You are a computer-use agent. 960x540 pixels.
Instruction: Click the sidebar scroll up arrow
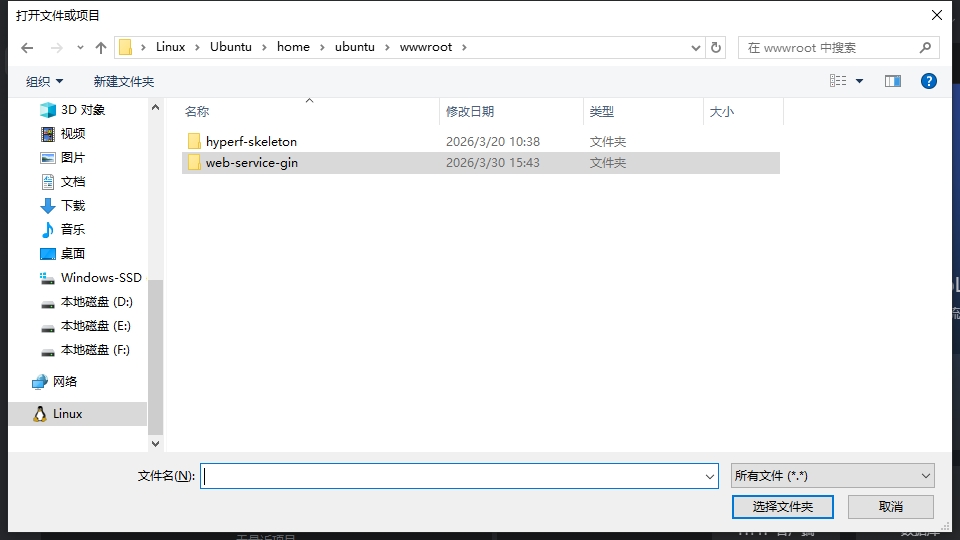[x=156, y=107]
